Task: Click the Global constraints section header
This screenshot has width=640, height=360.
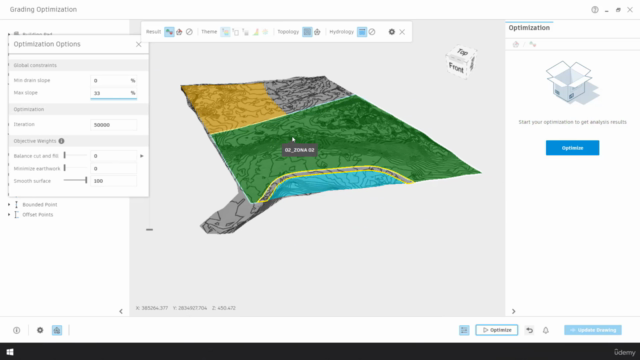Action: (78, 65)
